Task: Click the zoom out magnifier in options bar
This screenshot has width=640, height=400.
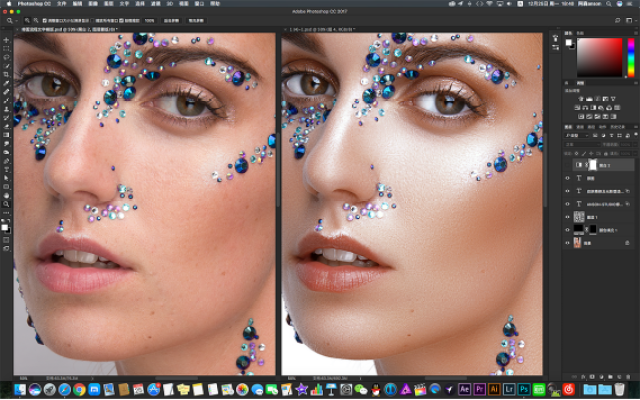Action: point(37,19)
